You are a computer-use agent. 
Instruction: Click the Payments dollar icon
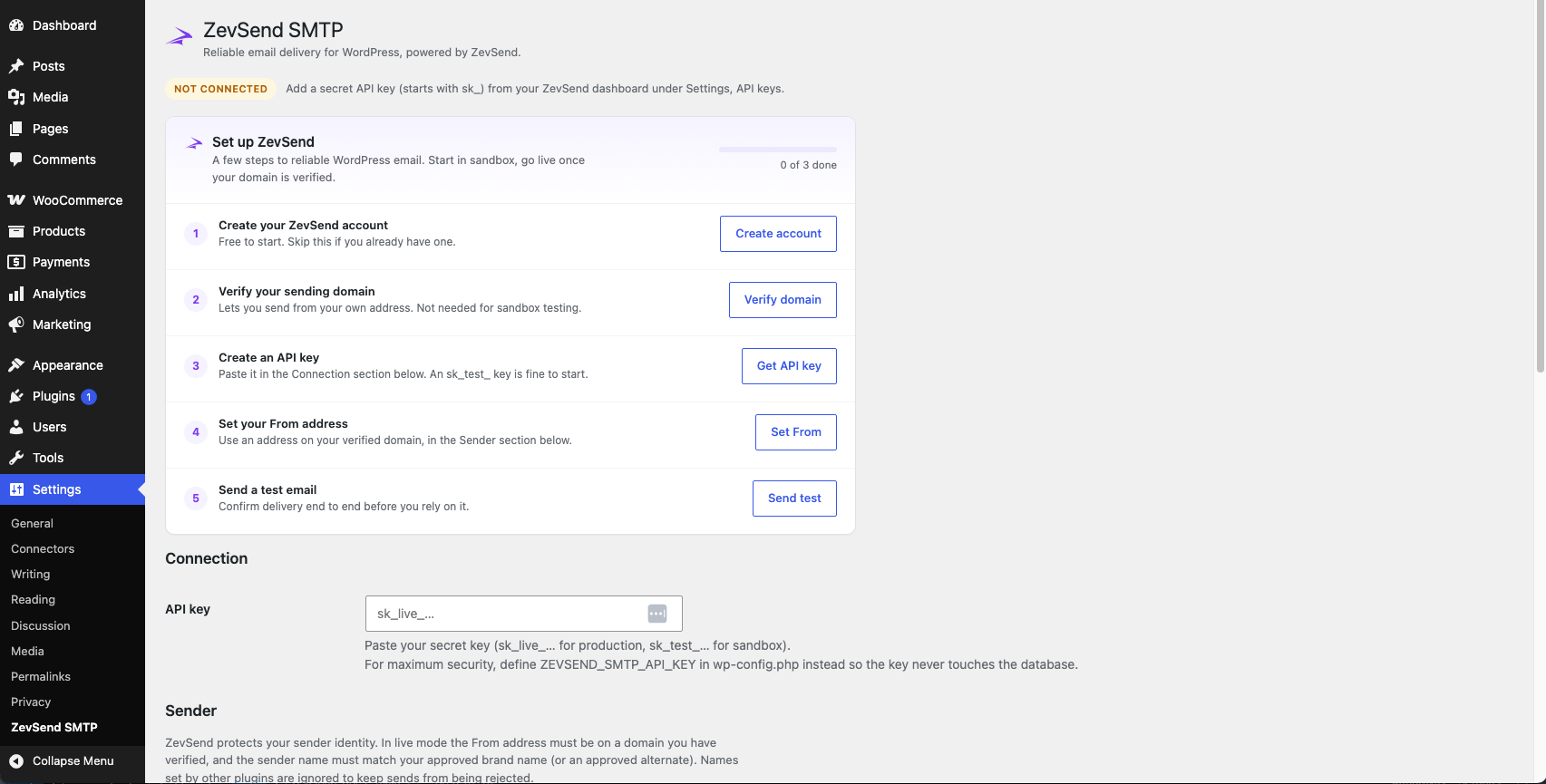coord(16,262)
